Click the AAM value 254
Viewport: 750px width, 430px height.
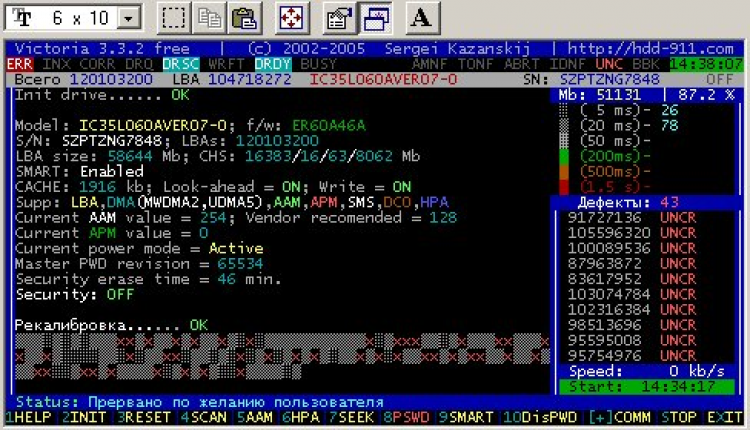[213, 218]
